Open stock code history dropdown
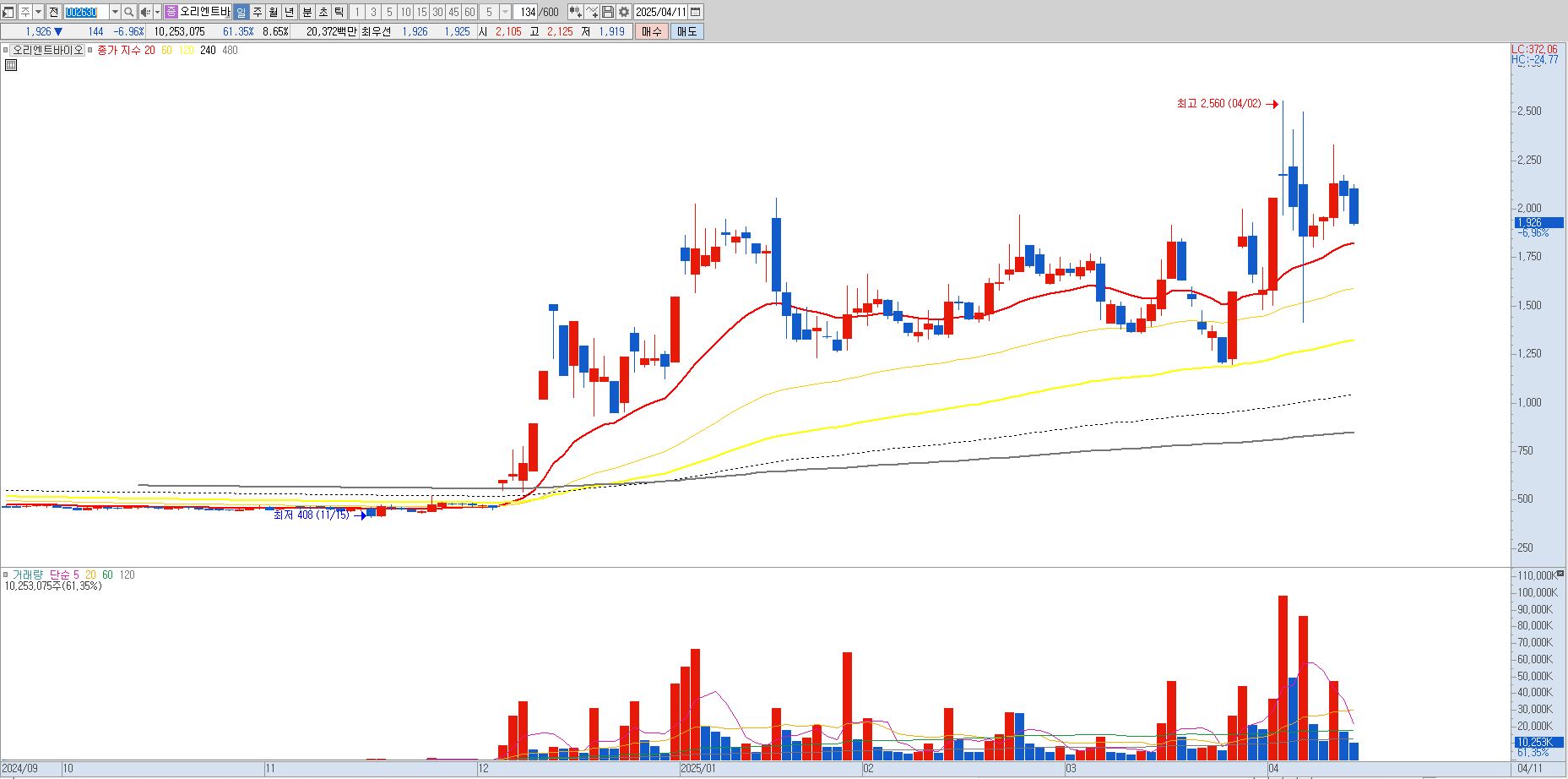 coord(115,12)
